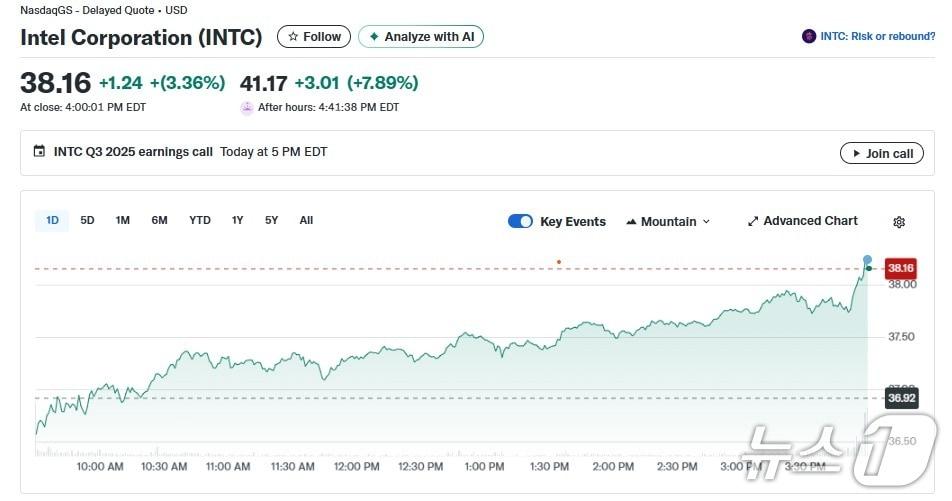
Task: Click the after-hours moon icon
Action: pos(247,108)
